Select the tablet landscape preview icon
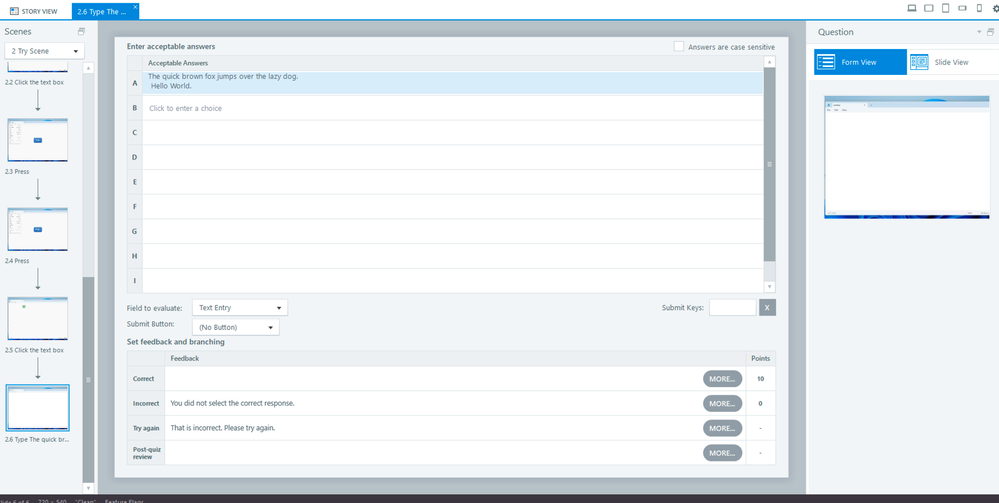The height and width of the screenshot is (503, 999). [929, 8]
